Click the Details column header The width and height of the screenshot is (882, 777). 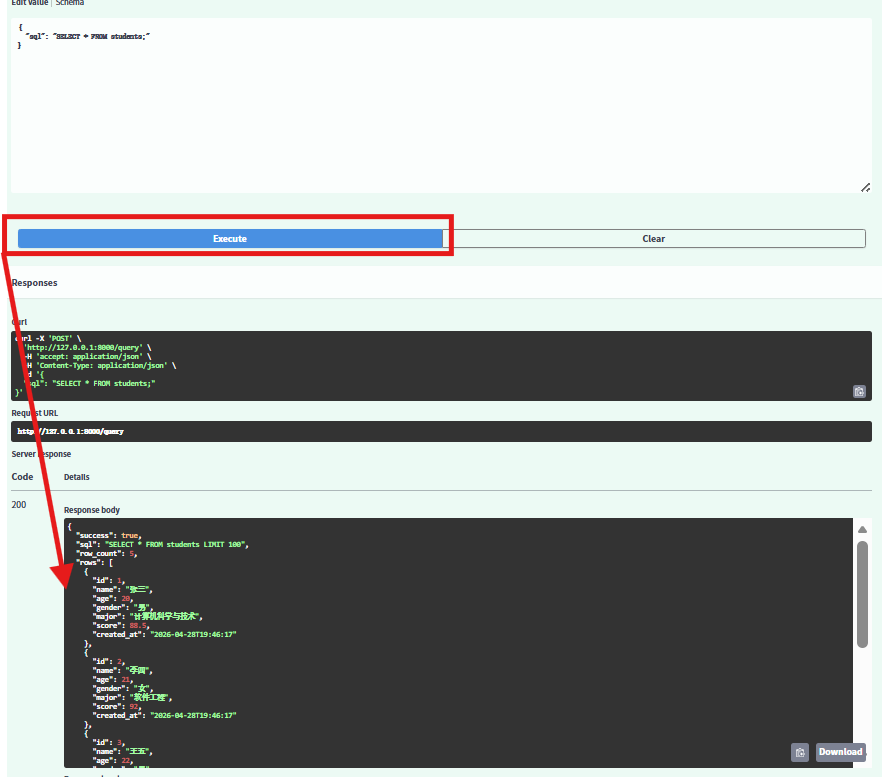coord(76,477)
